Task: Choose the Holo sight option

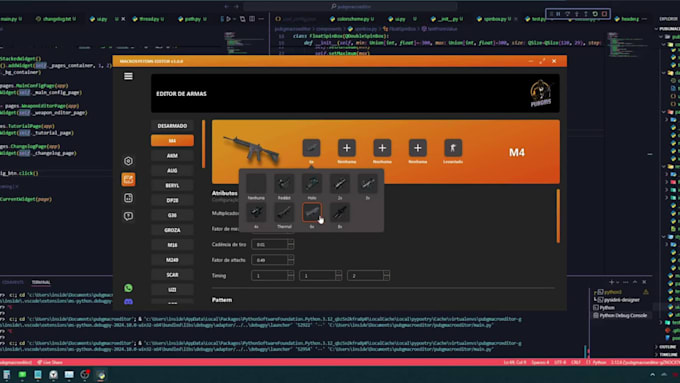Action: [312, 184]
